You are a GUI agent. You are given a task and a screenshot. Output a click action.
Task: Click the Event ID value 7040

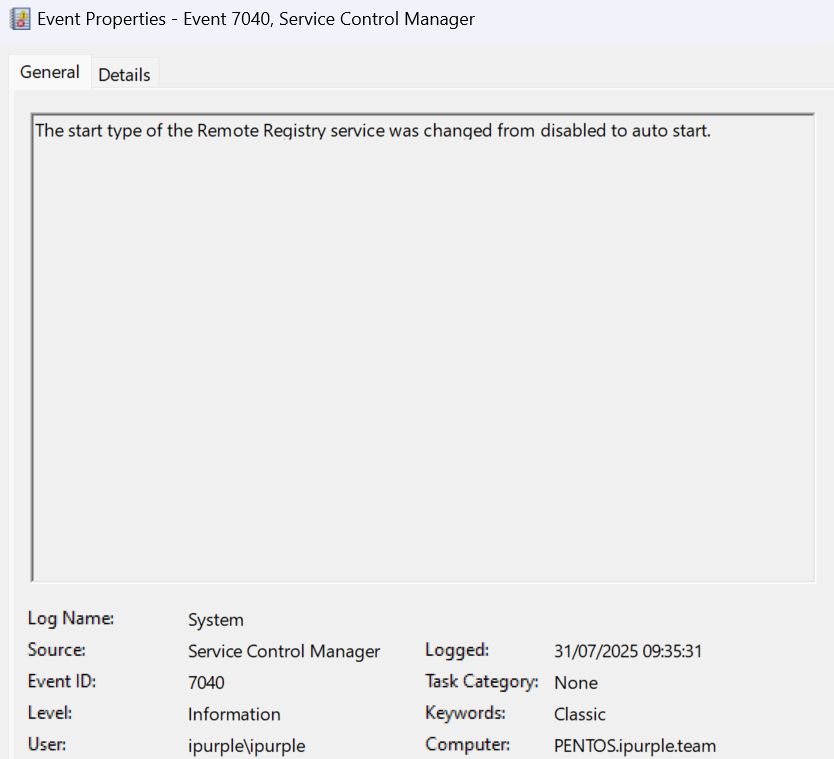[x=206, y=683]
